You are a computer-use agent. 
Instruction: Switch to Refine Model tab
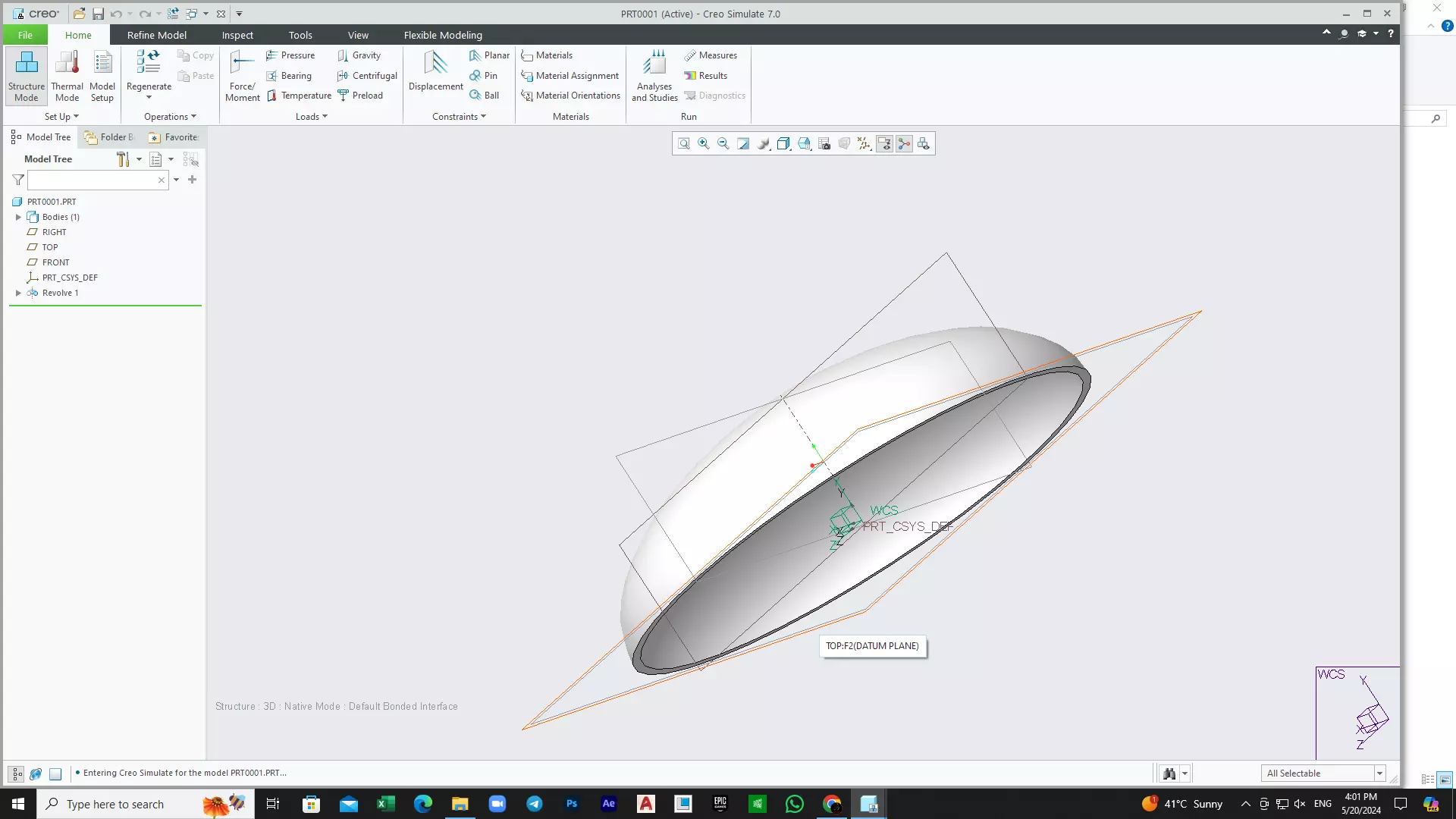(157, 35)
